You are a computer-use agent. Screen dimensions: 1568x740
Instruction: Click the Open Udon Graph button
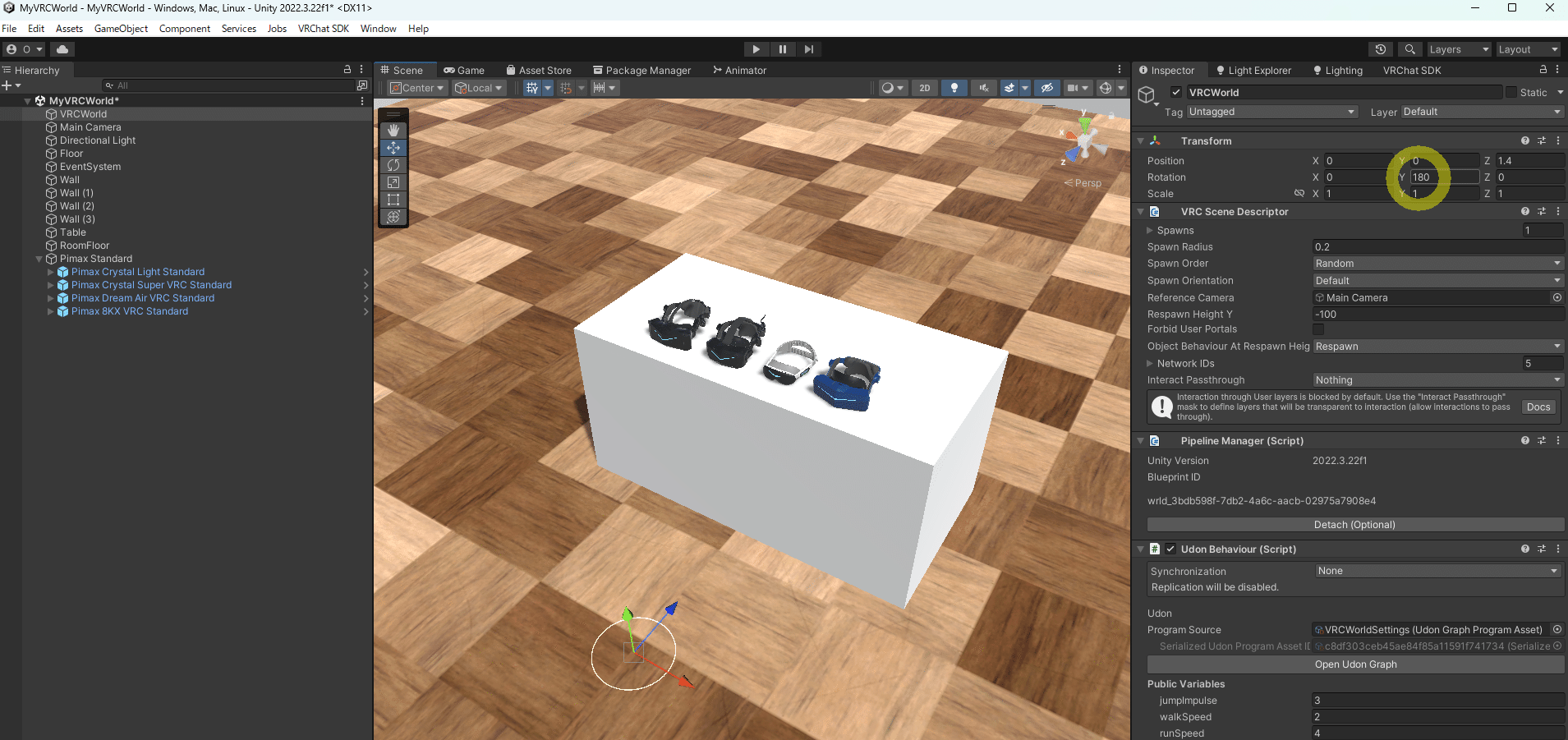point(1355,664)
